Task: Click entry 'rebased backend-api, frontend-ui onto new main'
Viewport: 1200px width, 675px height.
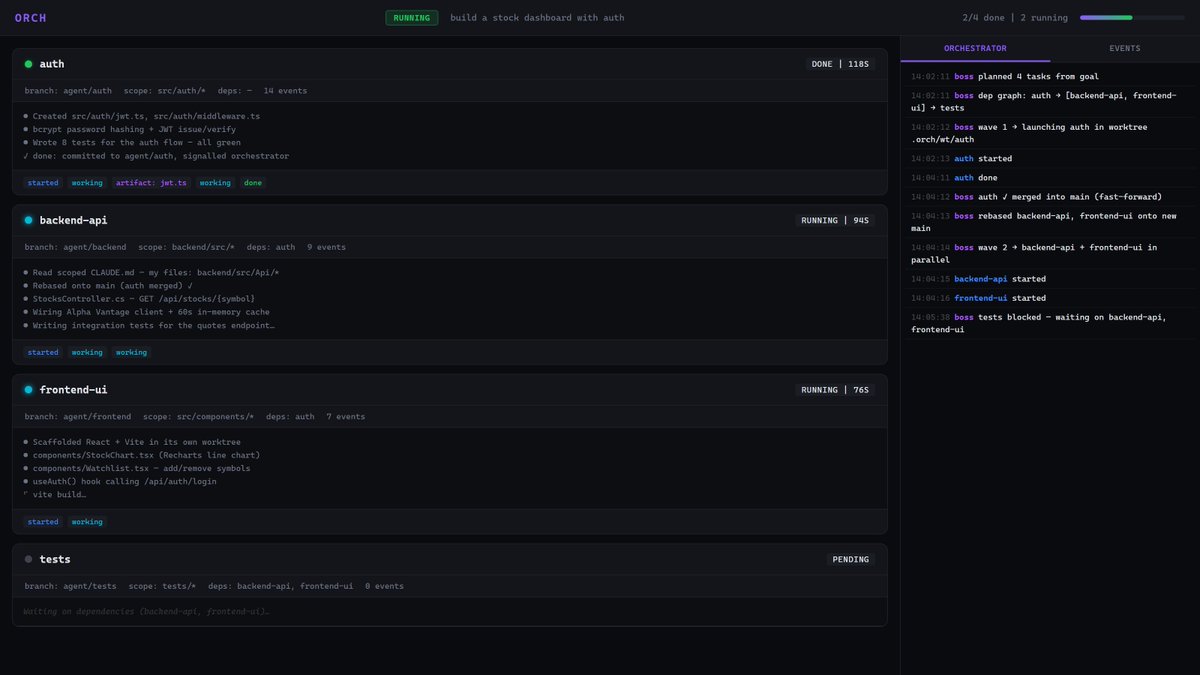Action: (x=1050, y=222)
